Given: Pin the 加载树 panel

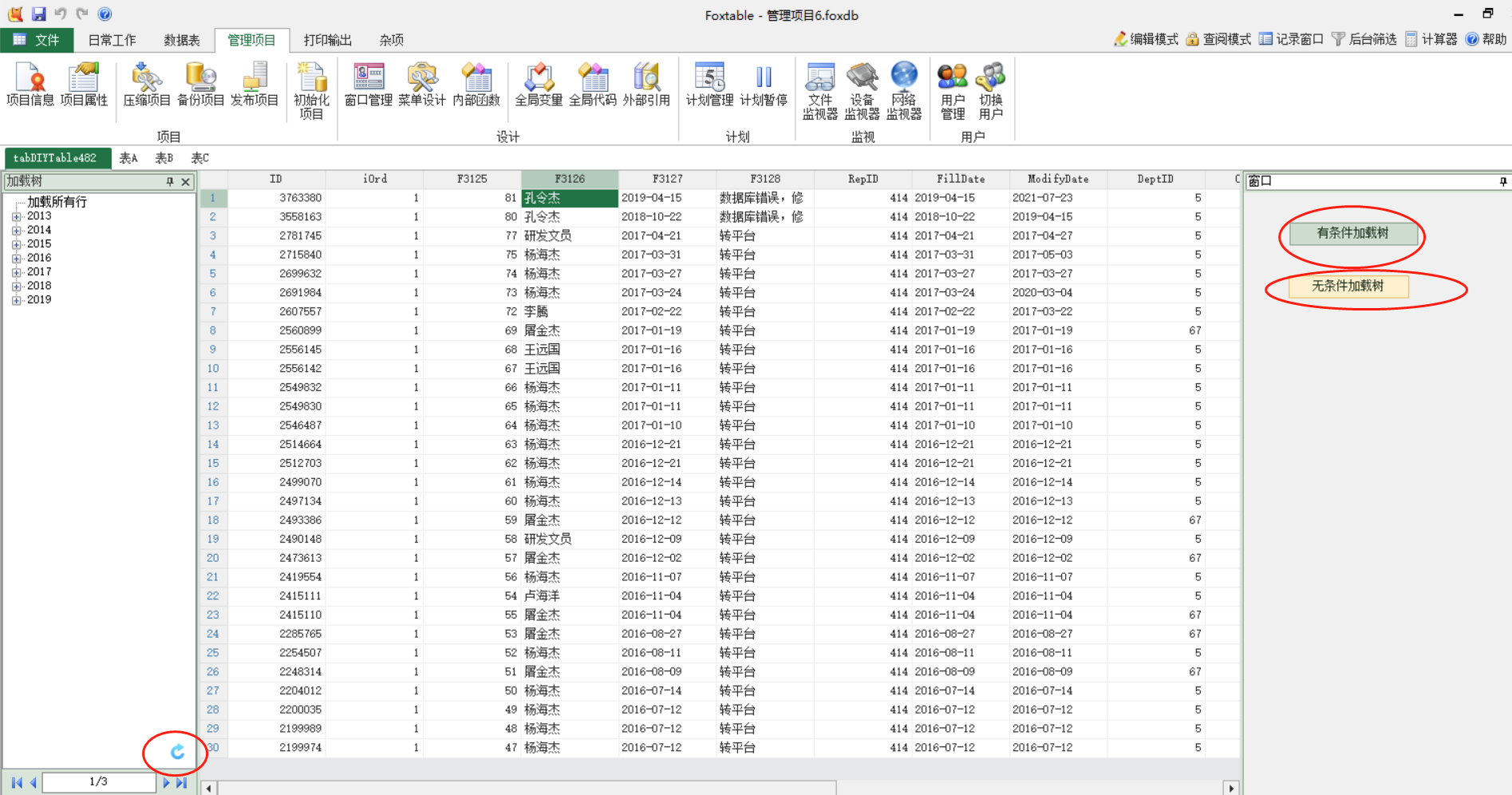Looking at the screenshot, I should tap(170, 182).
